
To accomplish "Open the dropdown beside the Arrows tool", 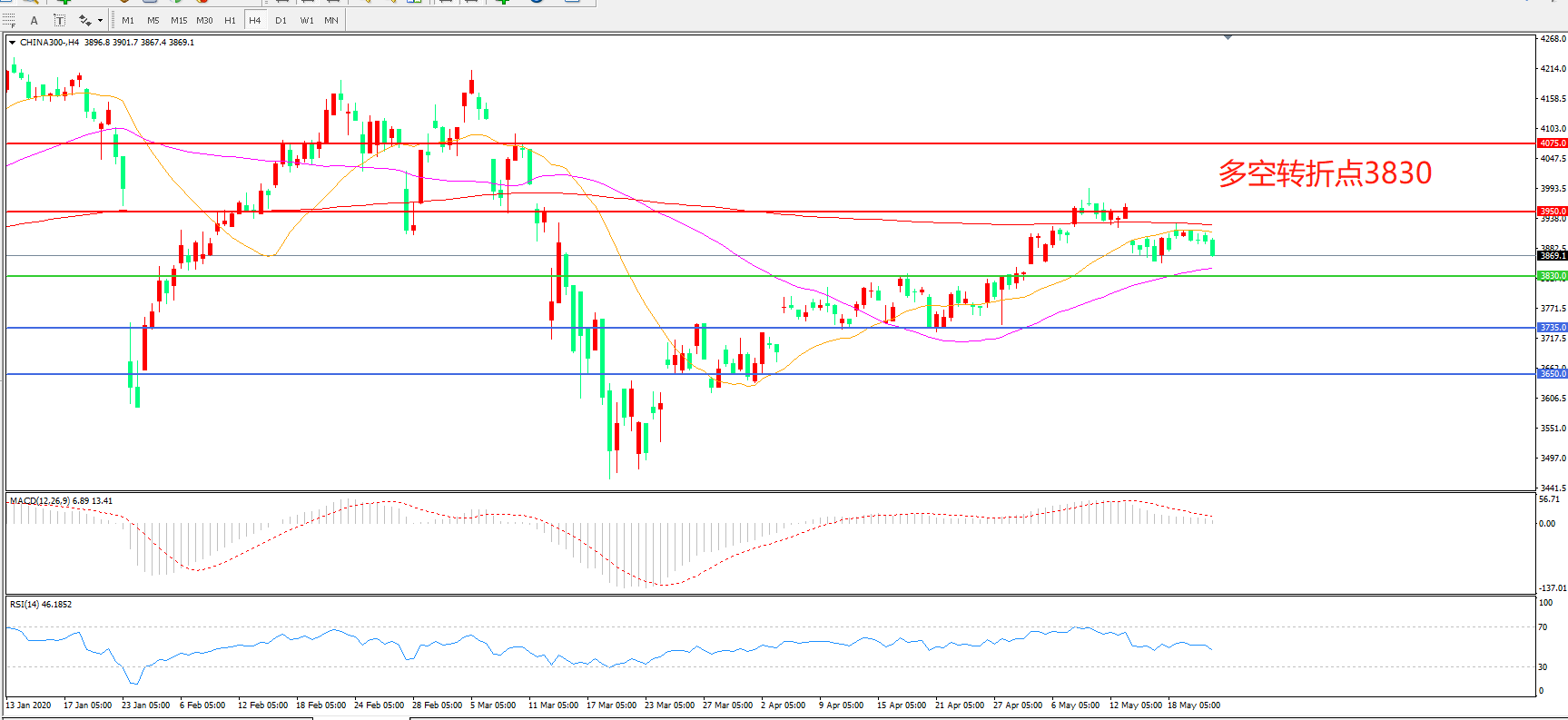I will coord(100,20).
